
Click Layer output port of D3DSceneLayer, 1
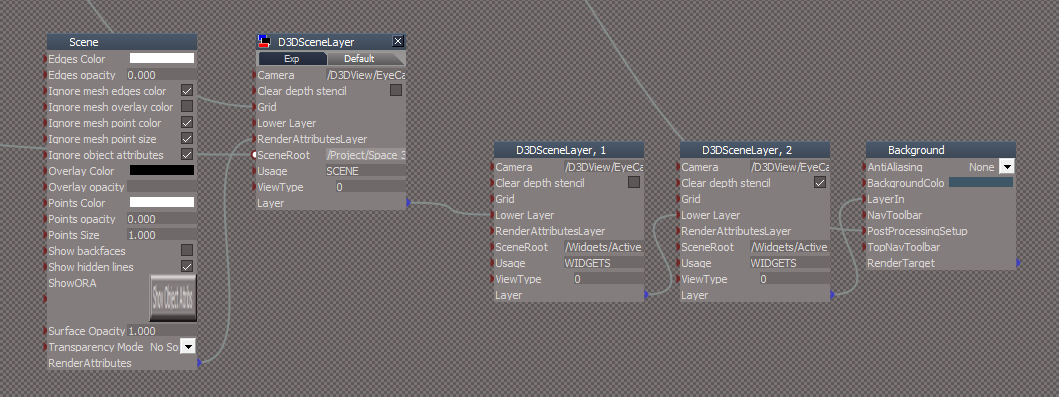(x=646, y=295)
